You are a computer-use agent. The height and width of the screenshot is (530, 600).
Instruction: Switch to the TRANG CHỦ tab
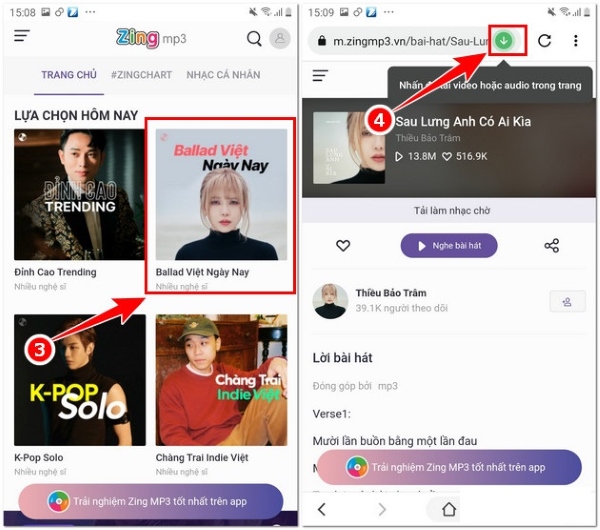pos(69,75)
